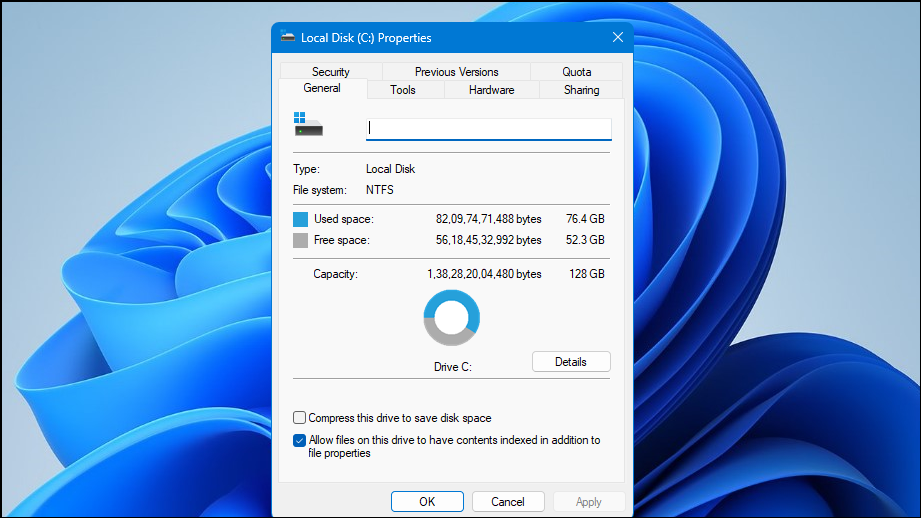Click the 128 GB capacity value
Viewport: 921px width, 518px height.
point(587,274)
